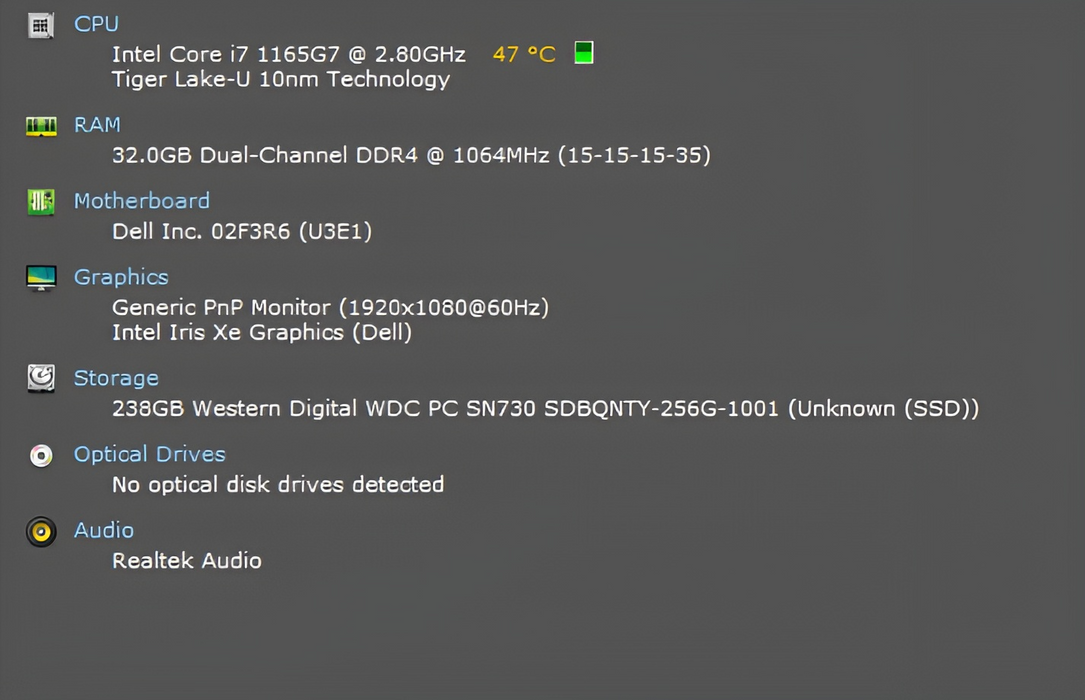The height and width of the screenshot is (700, 1085).
Task: Open the CPU section link
Action: coord(96,24)
